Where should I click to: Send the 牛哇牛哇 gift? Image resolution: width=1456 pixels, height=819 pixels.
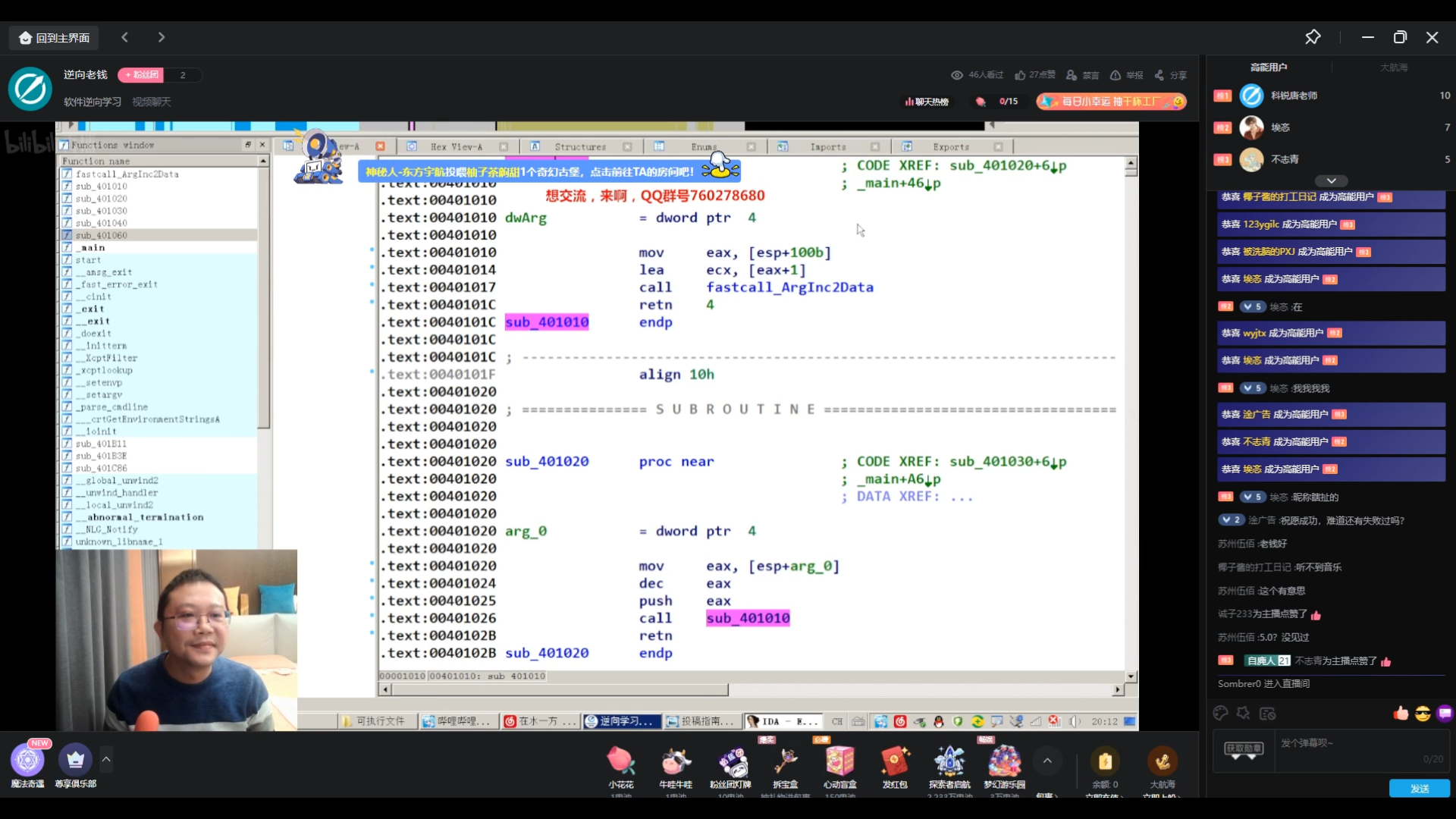[676, 767]
